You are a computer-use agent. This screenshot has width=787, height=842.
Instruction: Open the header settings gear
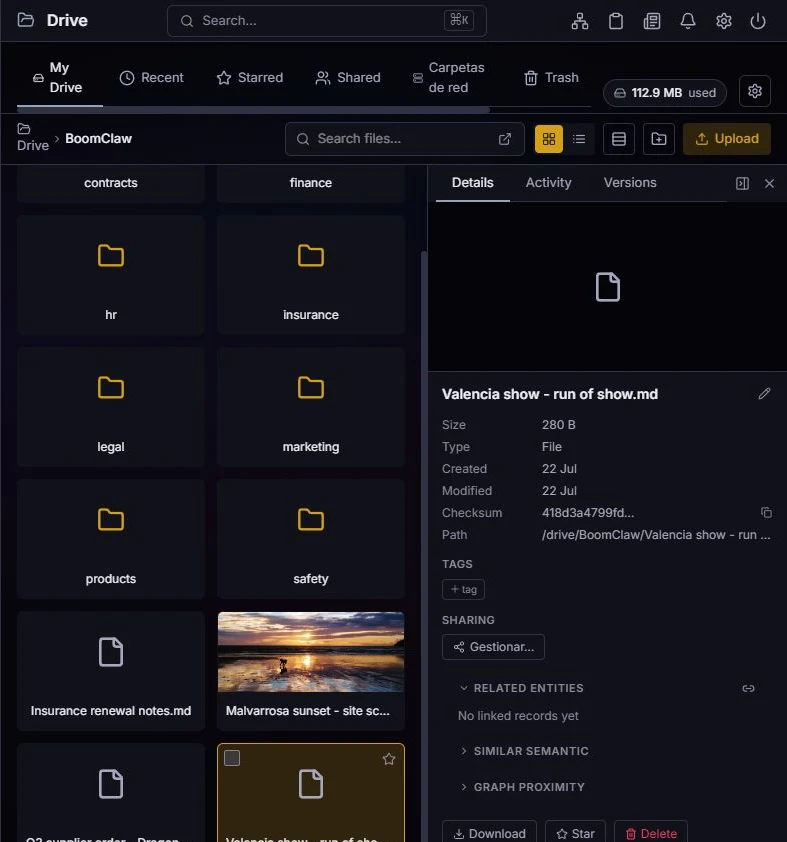click(x=724, y=21)
